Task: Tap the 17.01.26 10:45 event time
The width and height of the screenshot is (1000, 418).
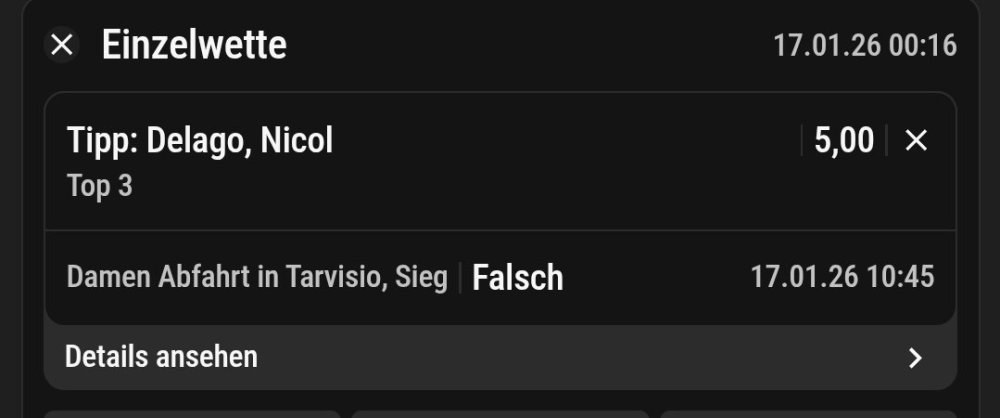Action: (842, 277)
